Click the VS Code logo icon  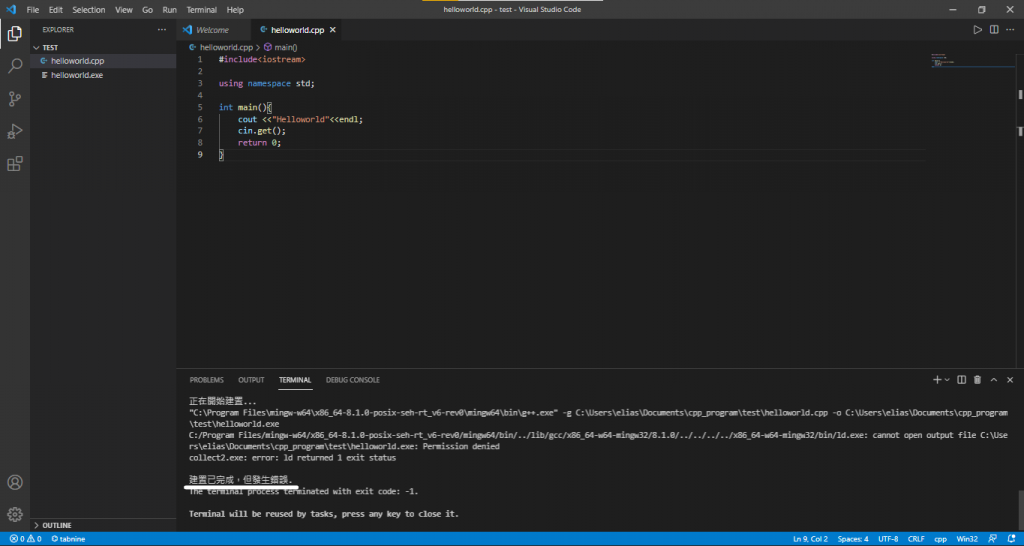(x=10, y=10)
